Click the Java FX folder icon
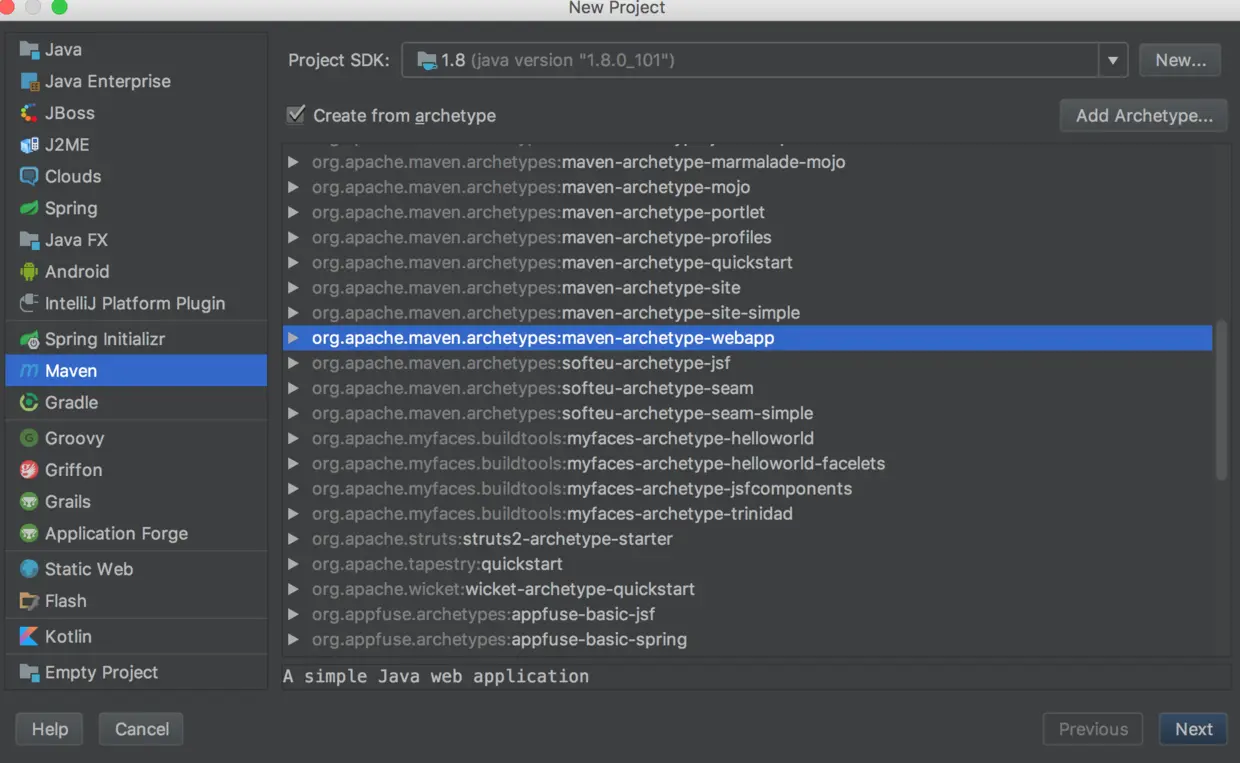The height and width of the screenshot is (763, 1240). click(29, 240)
